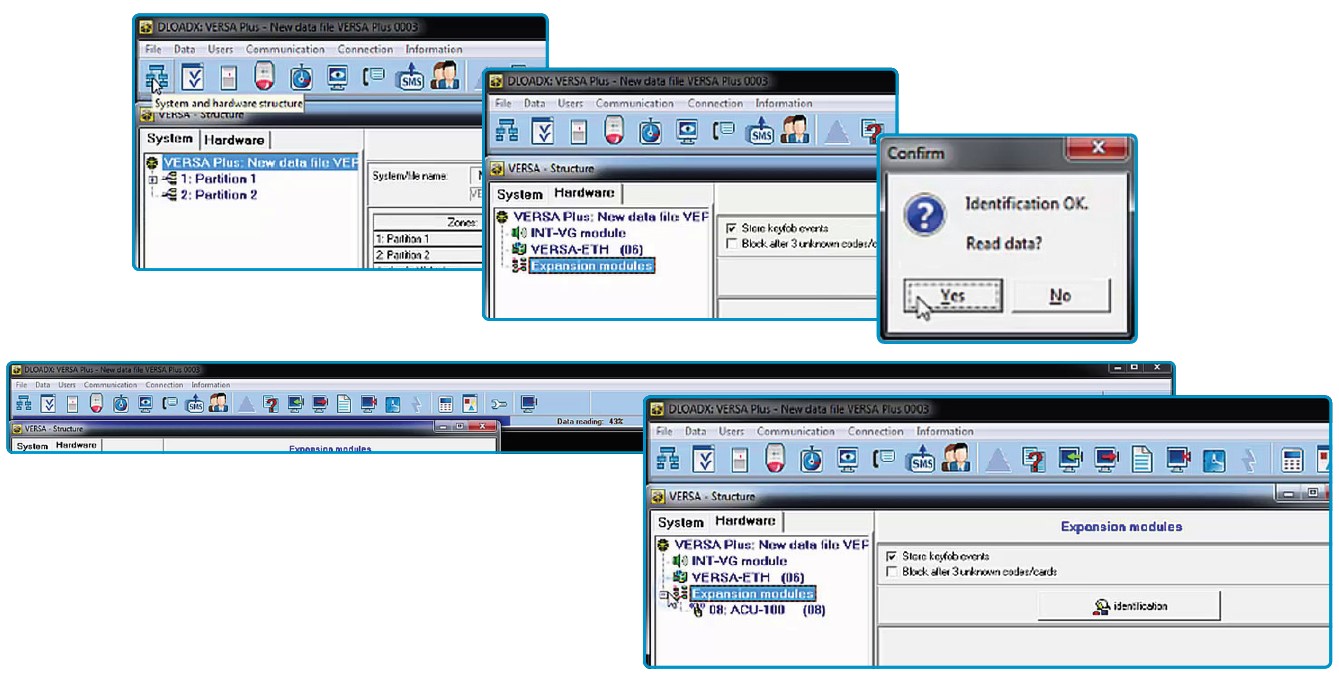This screenshot has width=1339, height=675.
Task: Switch to the Hardware tab above the Partition tree
Action: point(235,140)
